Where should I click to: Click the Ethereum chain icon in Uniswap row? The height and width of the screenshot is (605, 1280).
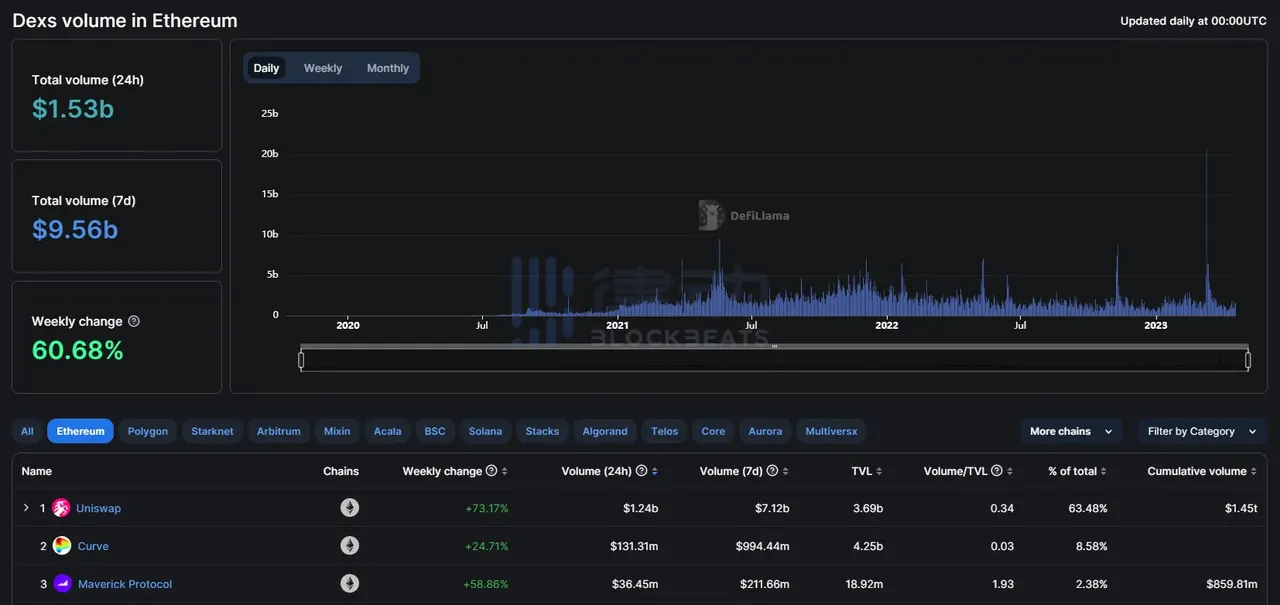[349, 508]
